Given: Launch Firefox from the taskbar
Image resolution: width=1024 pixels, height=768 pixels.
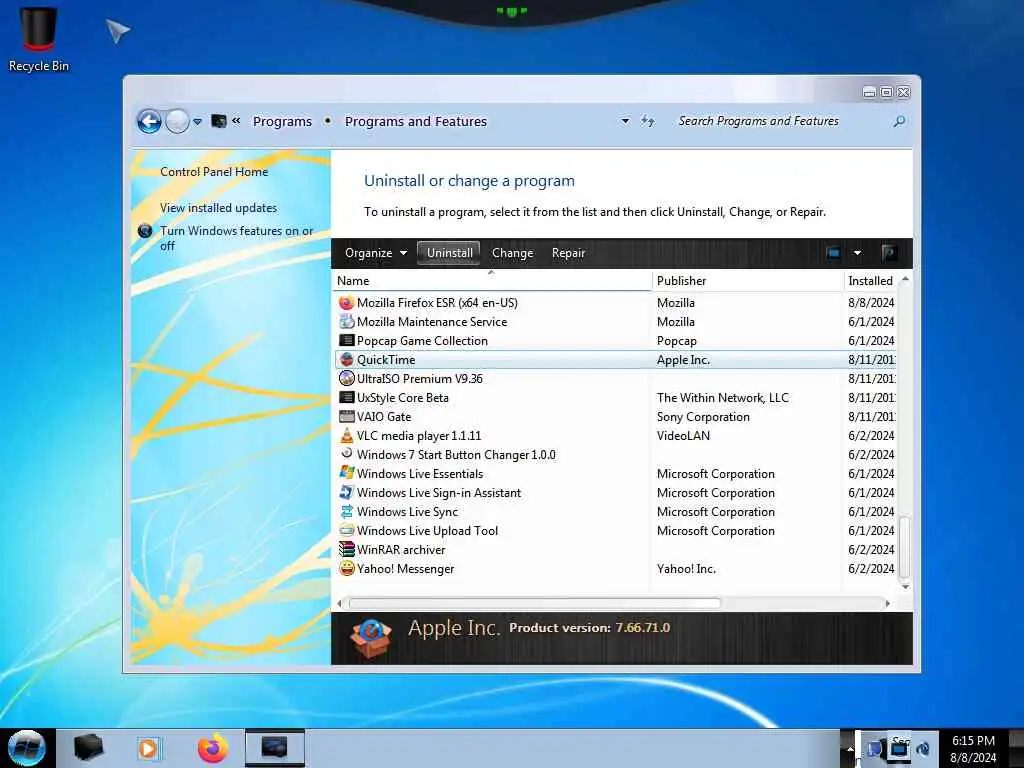Looking at the screenshot, I should pyautogui.click(x=213, y=748).
